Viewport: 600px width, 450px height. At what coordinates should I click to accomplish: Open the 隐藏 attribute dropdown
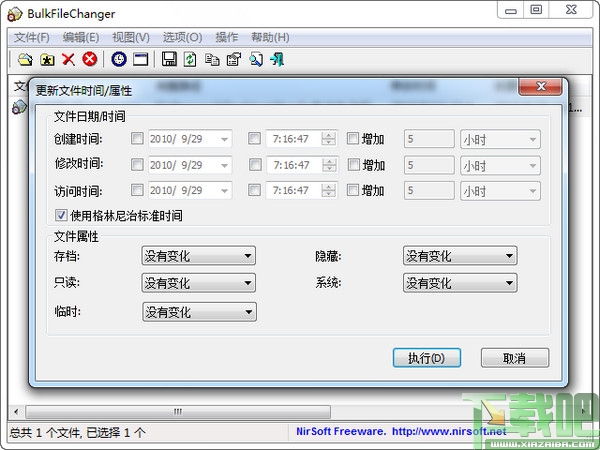click(460, 256)
